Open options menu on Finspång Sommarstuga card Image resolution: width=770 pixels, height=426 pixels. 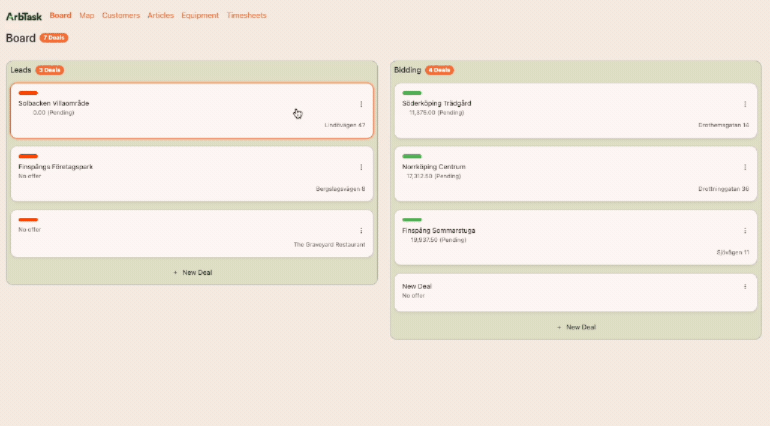pyautogui.click(x=745, y=231)
